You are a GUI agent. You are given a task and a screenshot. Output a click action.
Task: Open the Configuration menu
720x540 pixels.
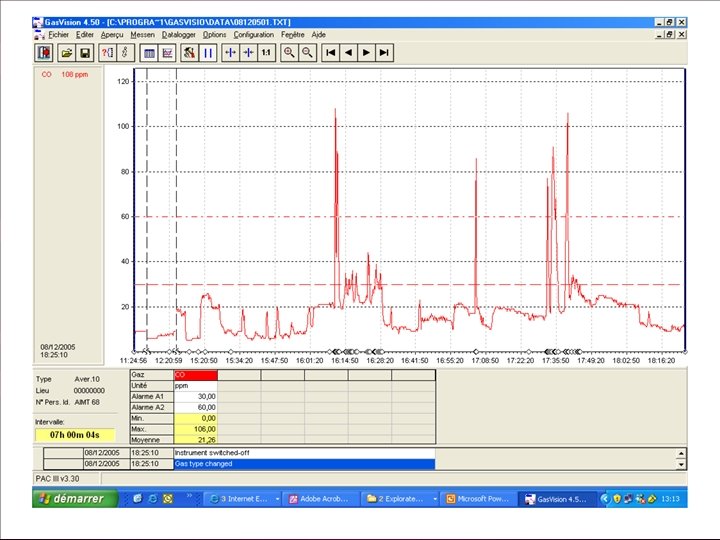coord(253,34)
